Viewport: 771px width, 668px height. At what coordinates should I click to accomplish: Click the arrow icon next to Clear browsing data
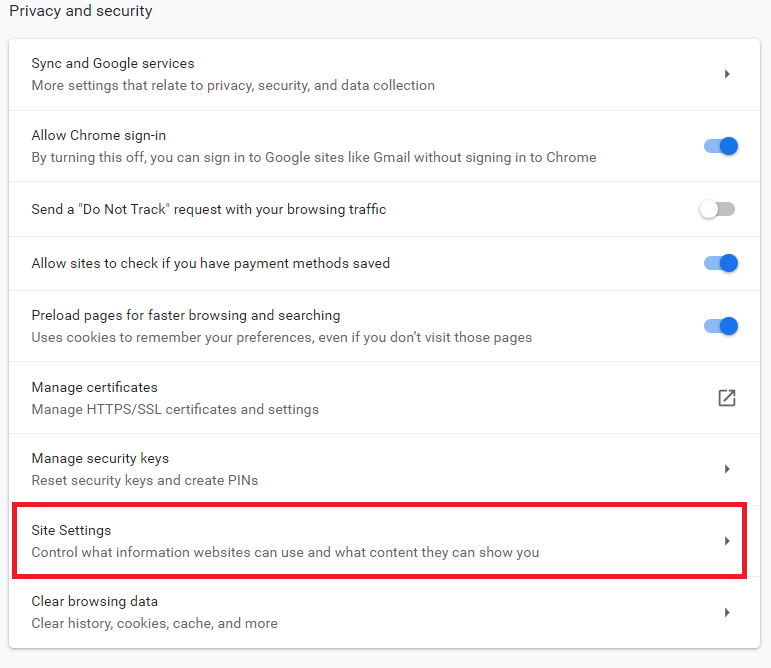tap(727, 612)
